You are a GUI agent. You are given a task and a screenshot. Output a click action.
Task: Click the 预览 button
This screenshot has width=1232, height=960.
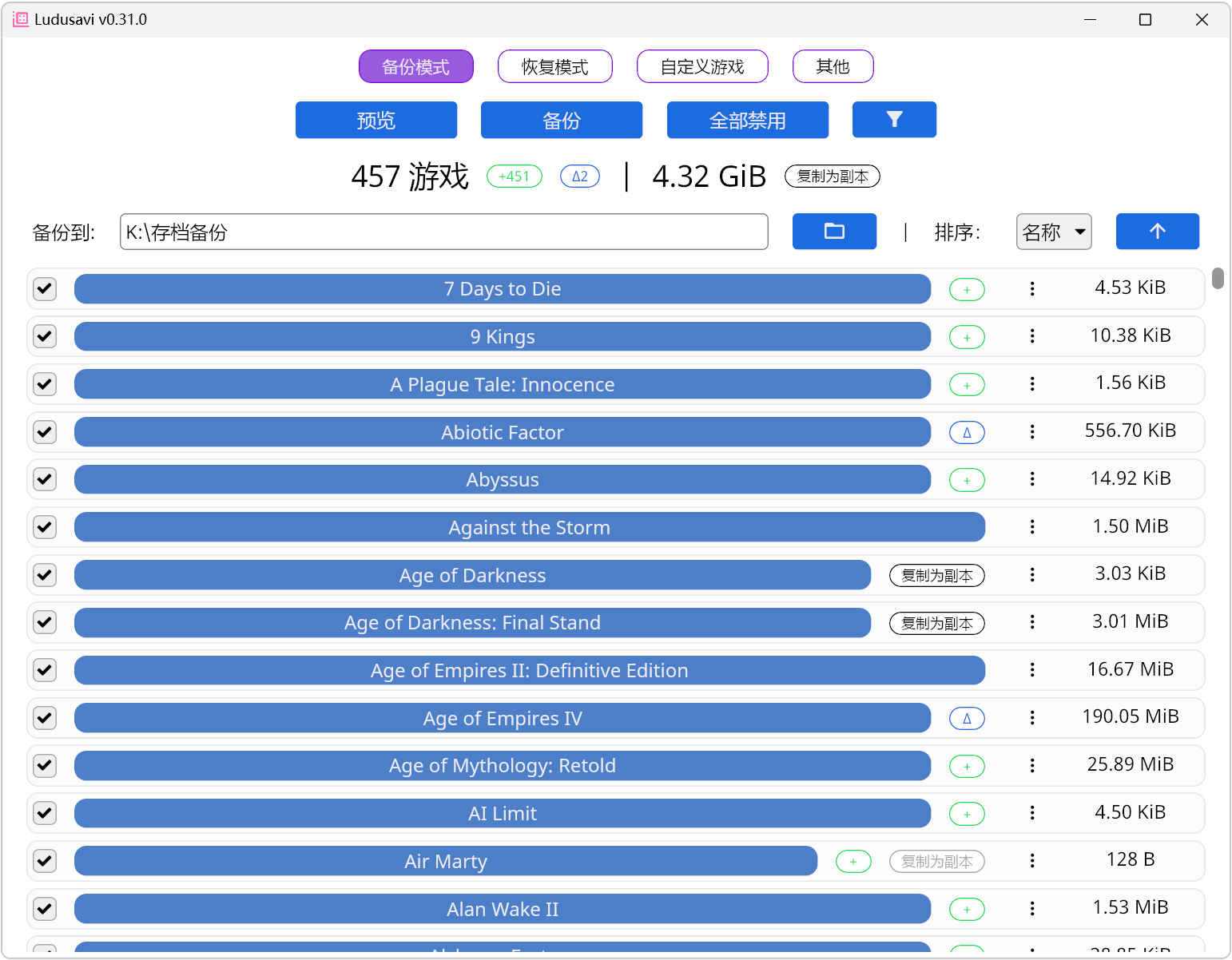coord(376,120)
